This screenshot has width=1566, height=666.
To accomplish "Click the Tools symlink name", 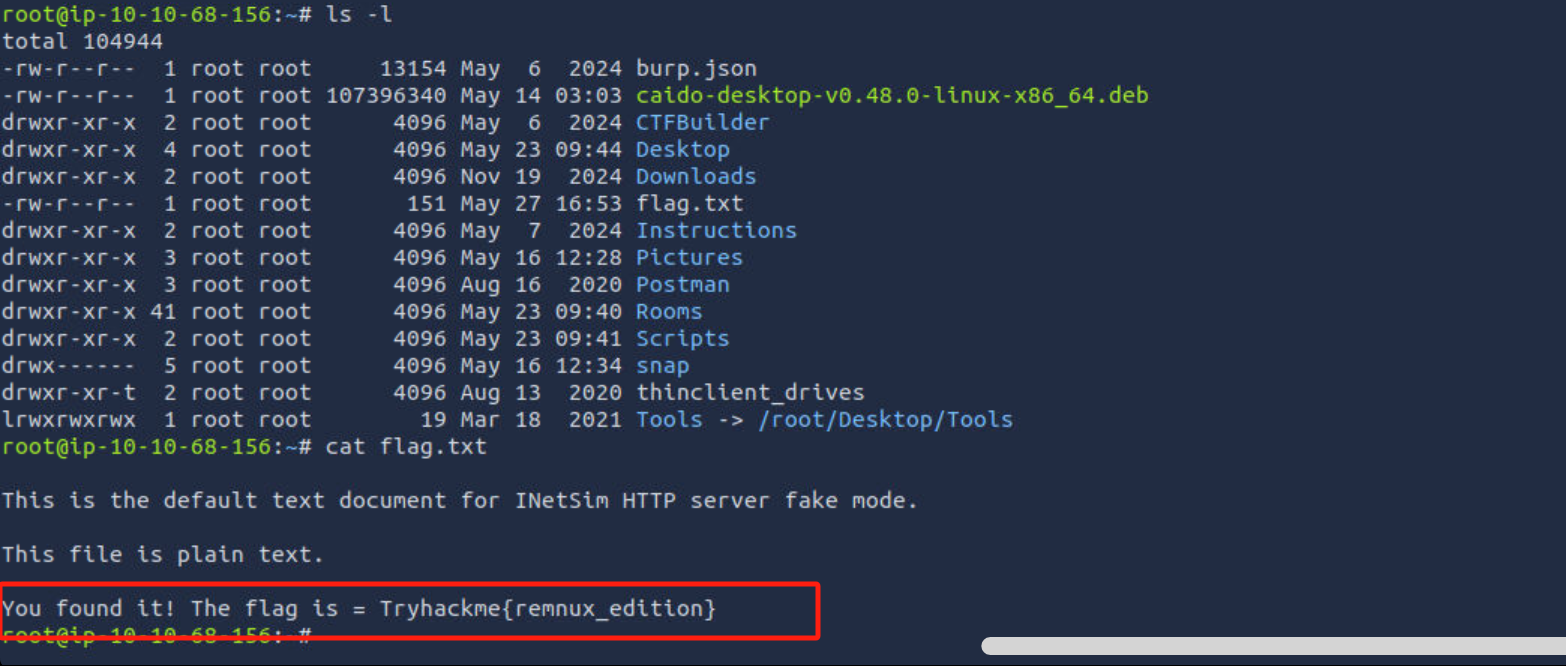I will pyautogui.click(x=669, y=420).
